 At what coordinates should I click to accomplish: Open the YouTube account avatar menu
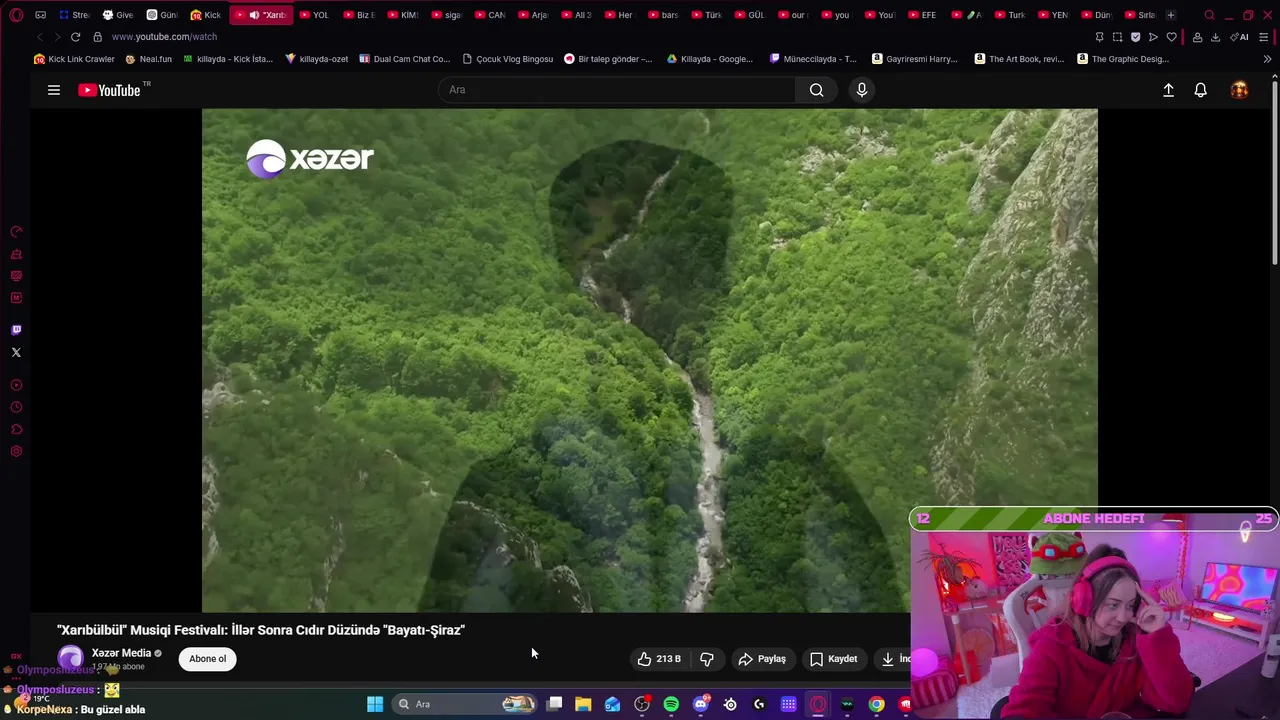click(1239, 90)
